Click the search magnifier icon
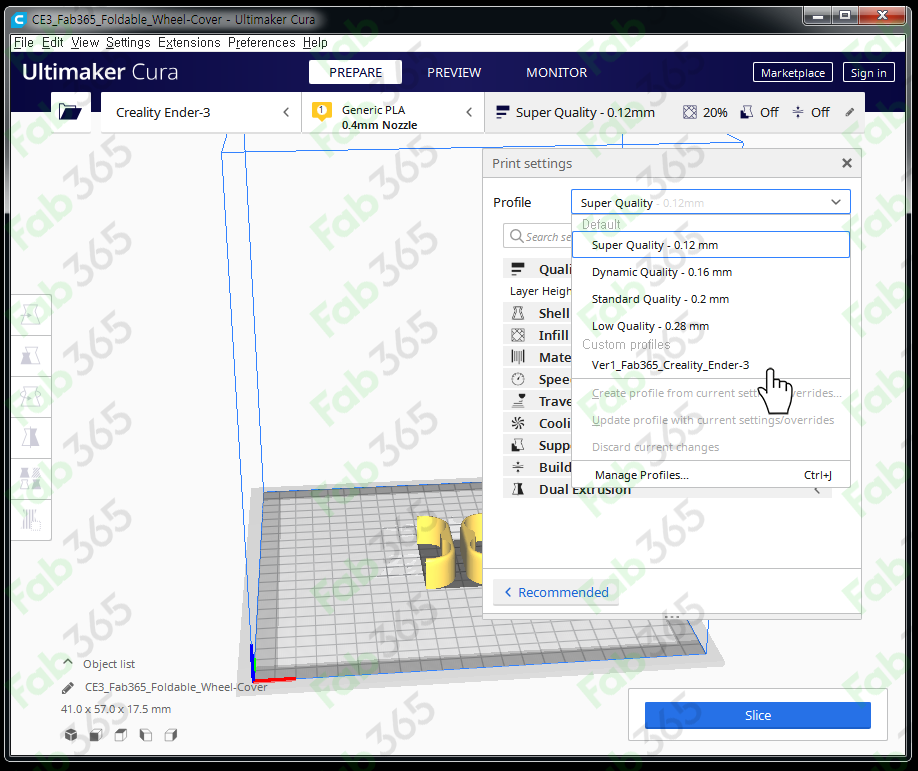Viewport: 918px width, 771px height. coord(516,236)
